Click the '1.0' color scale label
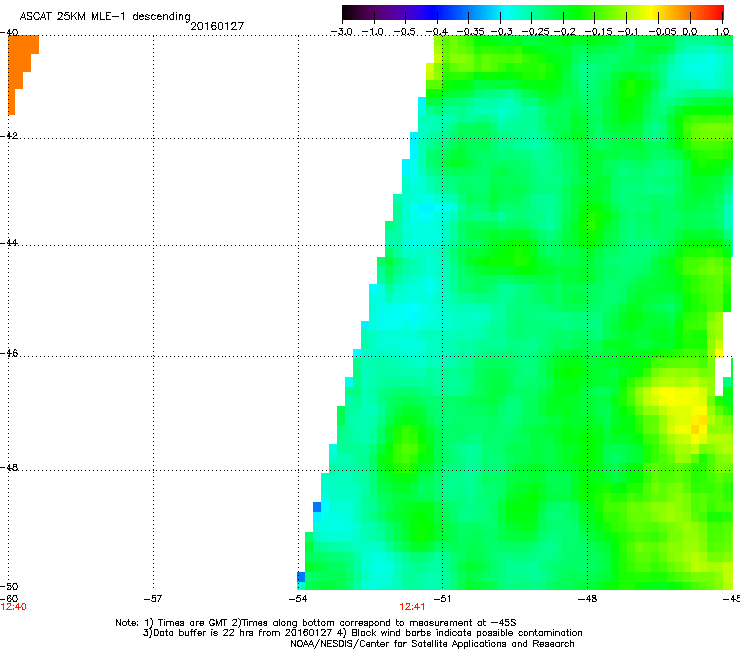 [722, 32]
